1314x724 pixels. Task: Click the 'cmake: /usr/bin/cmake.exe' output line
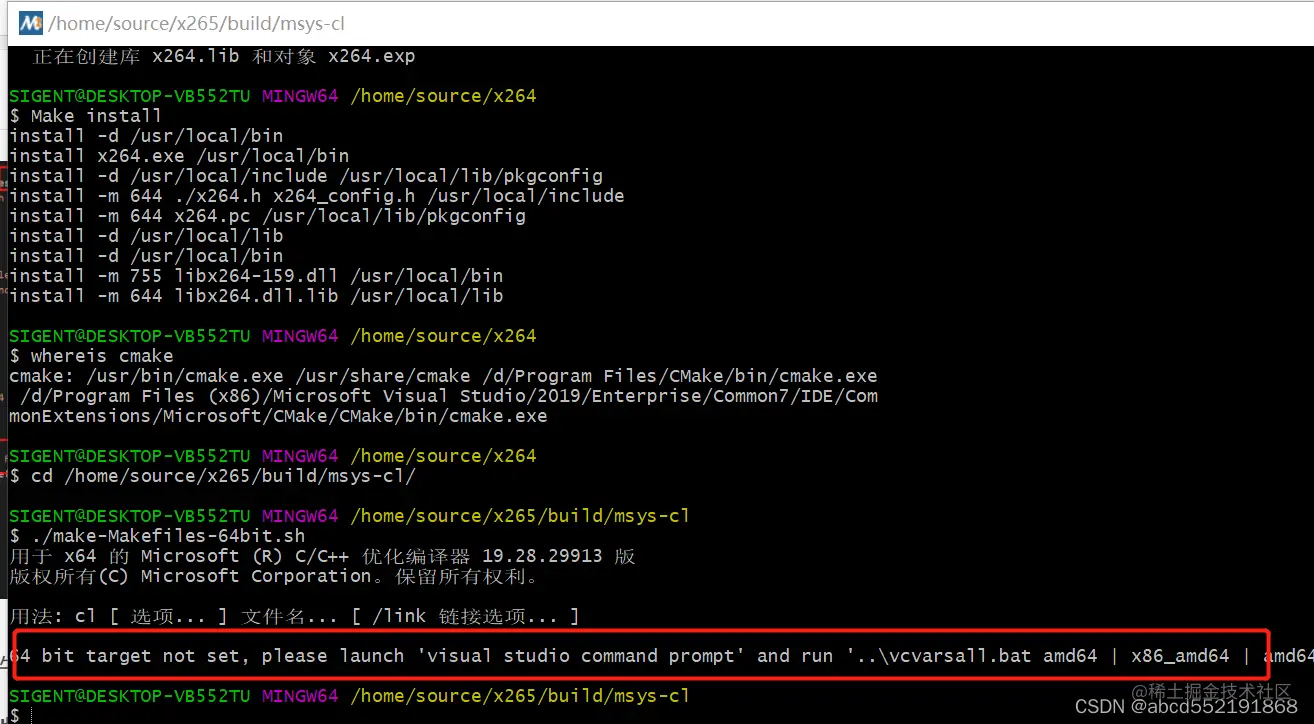tap(443, 376)
